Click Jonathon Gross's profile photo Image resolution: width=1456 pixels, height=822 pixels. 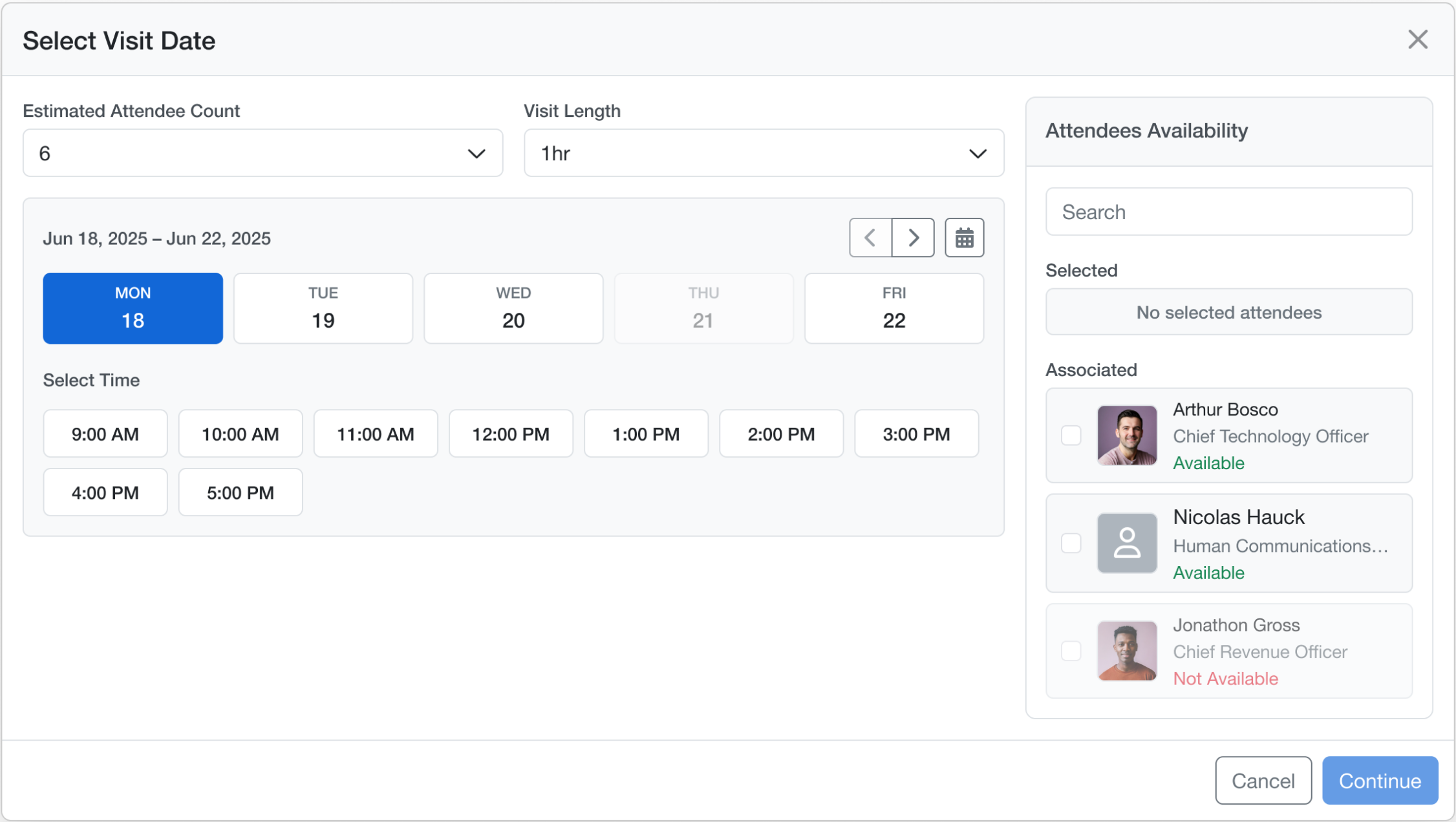(1126, 651)
